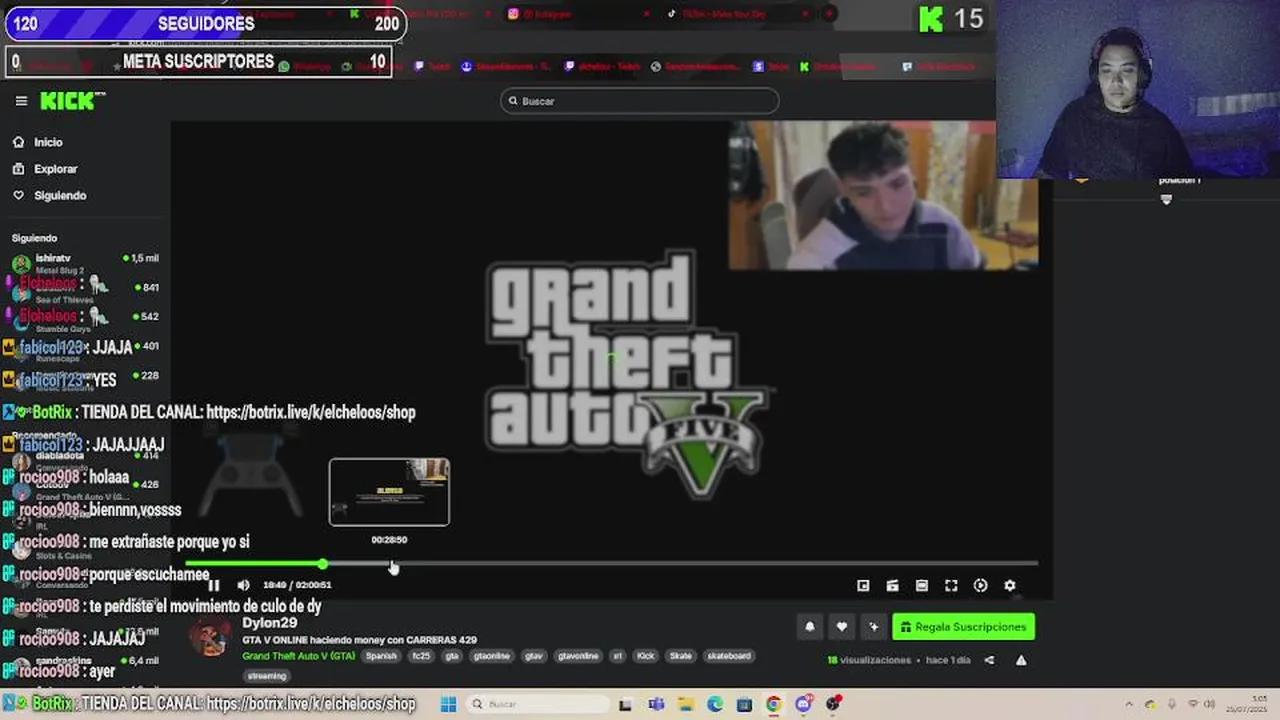Click the gtavonline tag
Viewport: 1280px width, 720px height.
coord(578,656)
